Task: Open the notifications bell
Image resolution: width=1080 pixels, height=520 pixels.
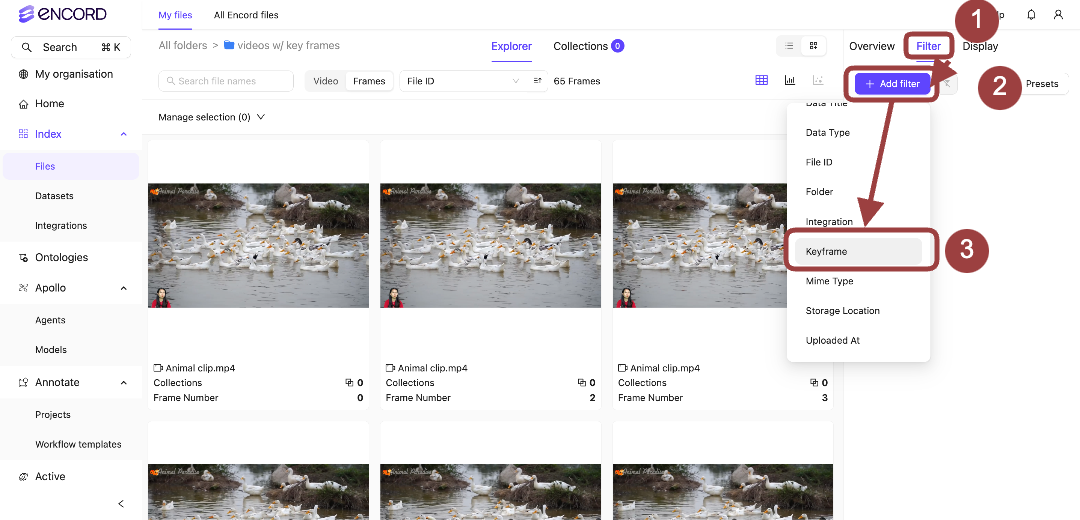Action: 1031,14
